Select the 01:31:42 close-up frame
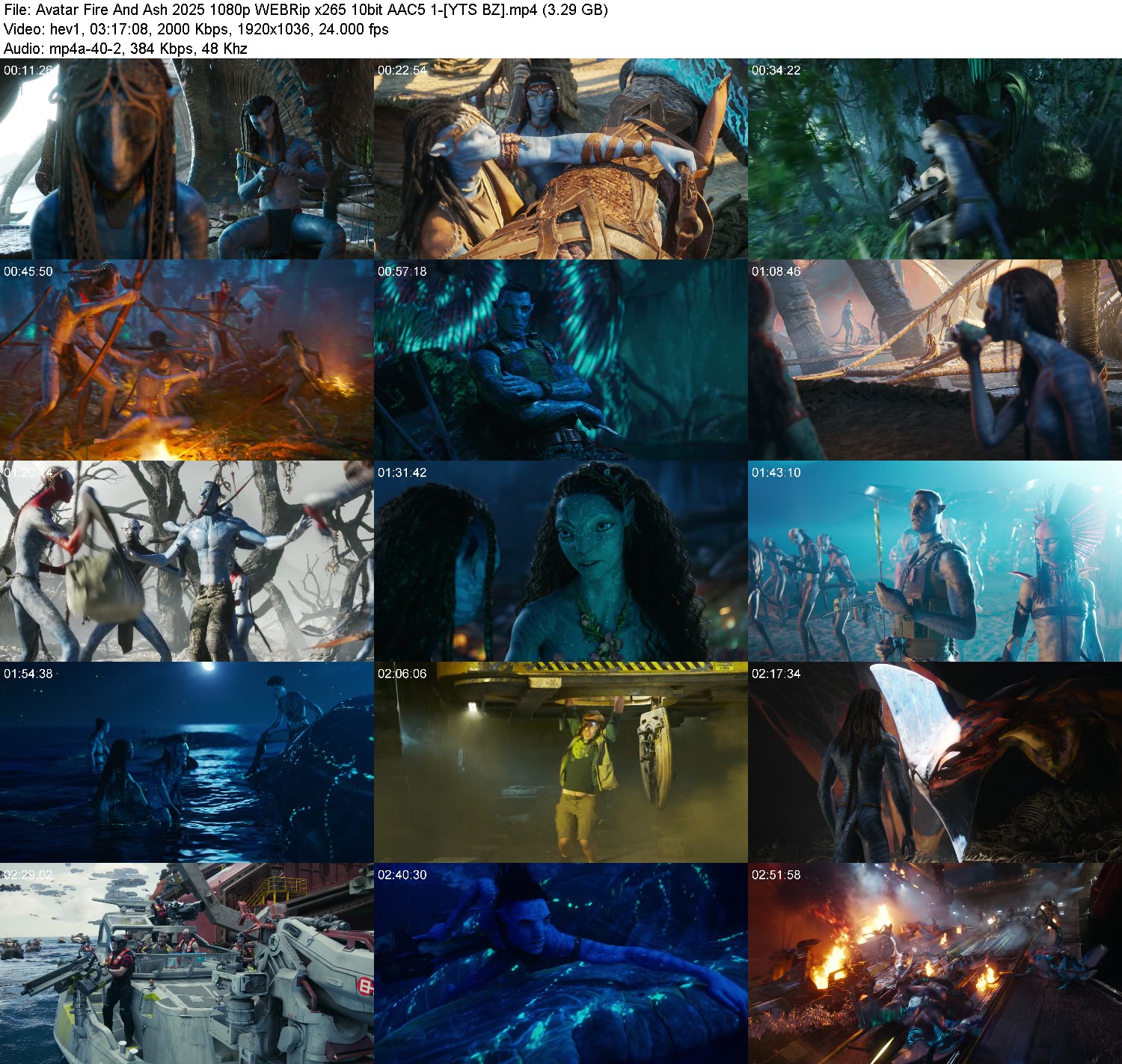The image size is (1122, 1064). (x=561, y=562)
